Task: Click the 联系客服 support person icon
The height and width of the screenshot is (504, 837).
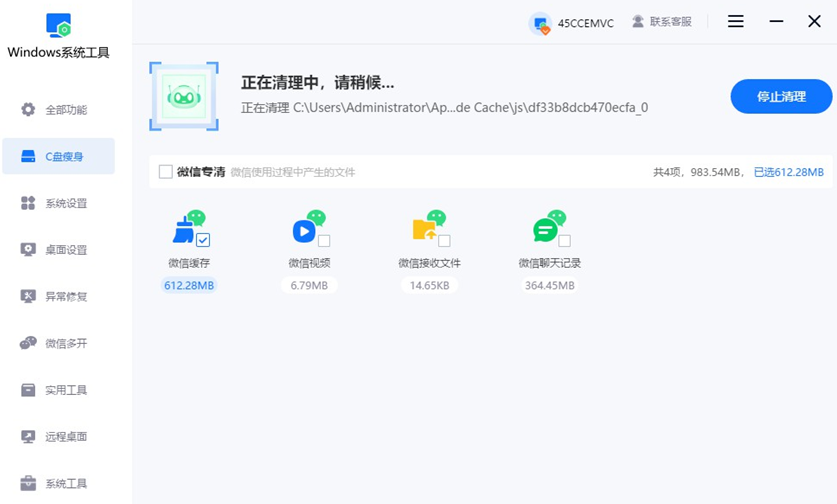Action: click(x=637, y=21)
